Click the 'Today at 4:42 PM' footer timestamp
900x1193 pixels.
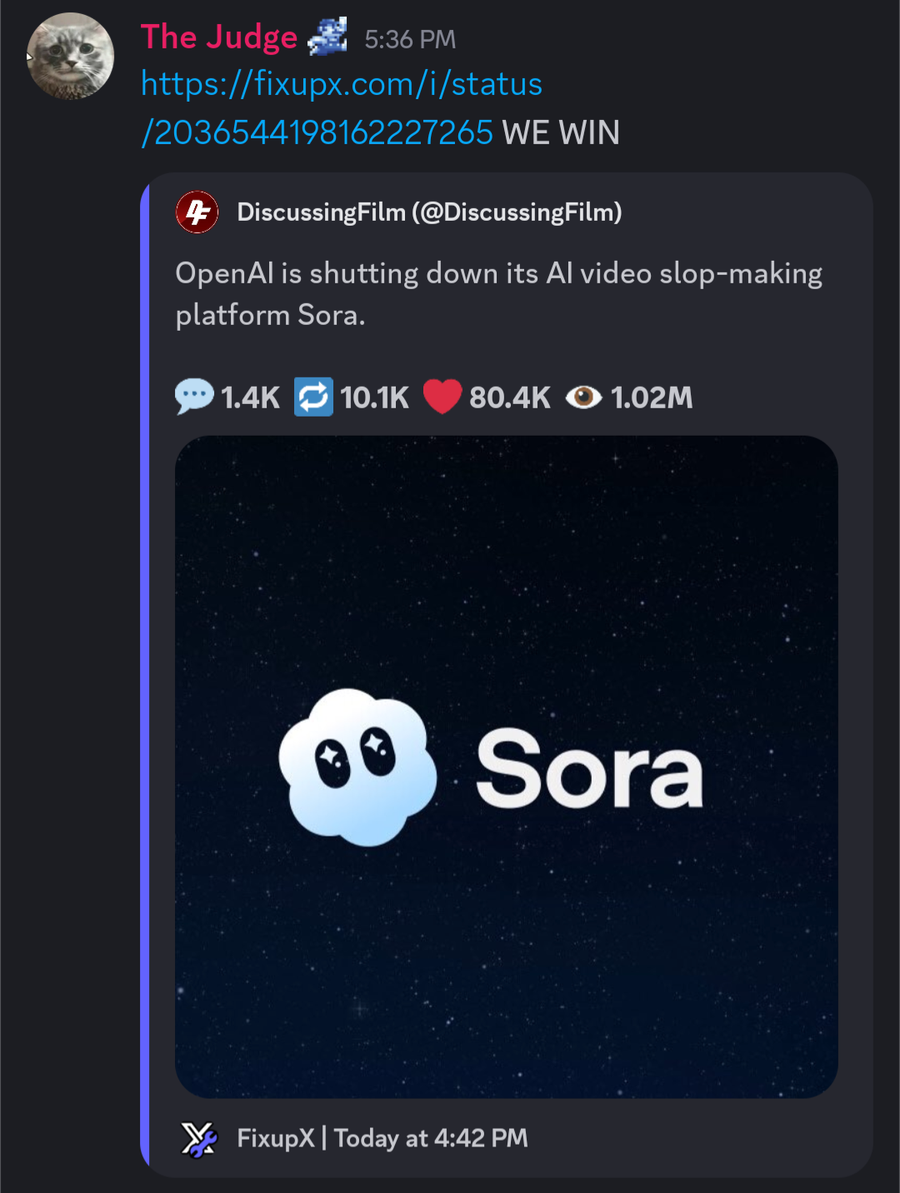pos(431,1138)
